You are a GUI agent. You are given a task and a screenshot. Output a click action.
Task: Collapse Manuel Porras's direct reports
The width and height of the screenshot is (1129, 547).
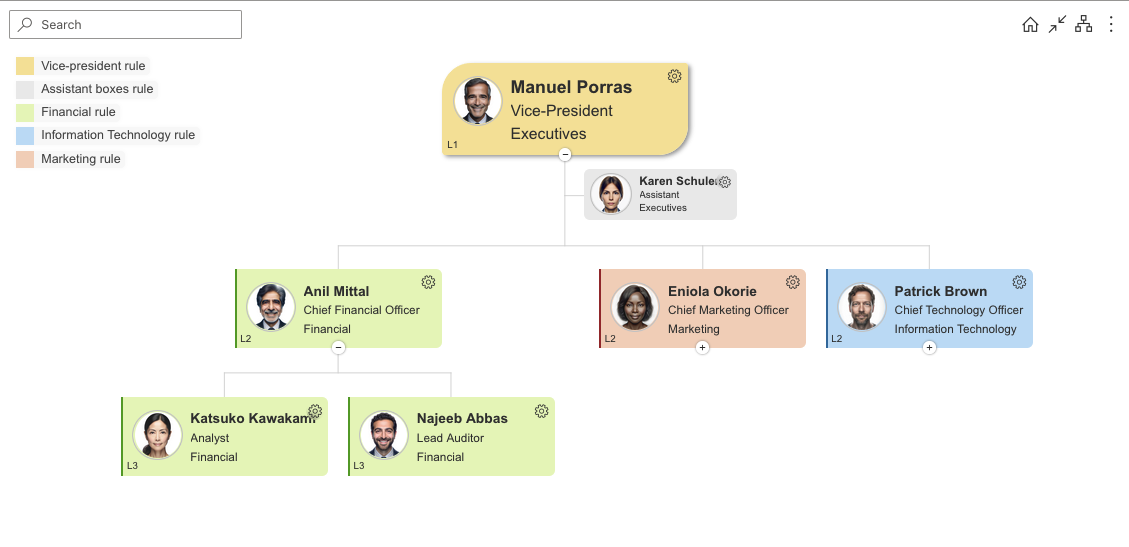565,154
